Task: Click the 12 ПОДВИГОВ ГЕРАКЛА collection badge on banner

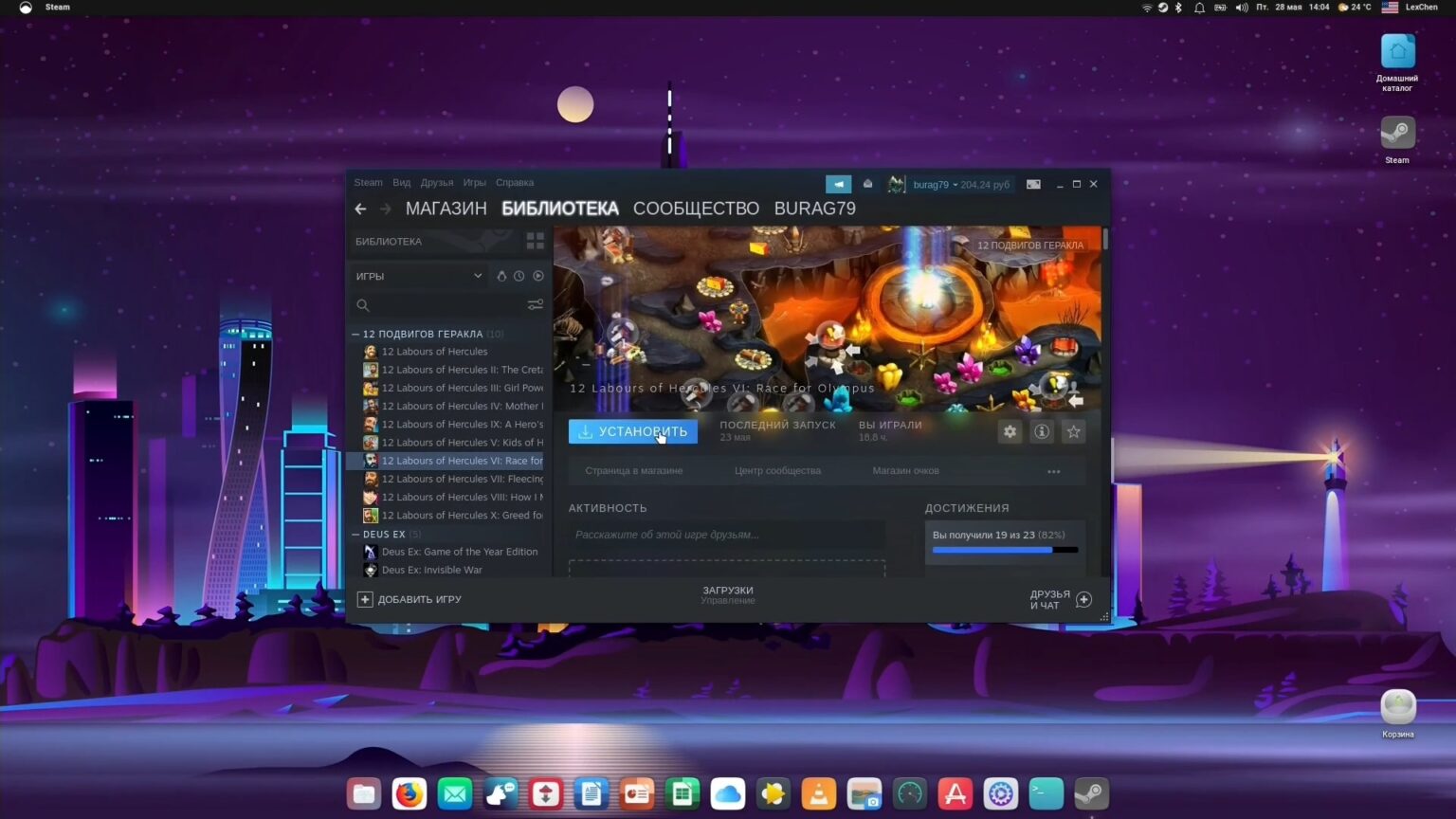Action: (x=1030, y=246)
